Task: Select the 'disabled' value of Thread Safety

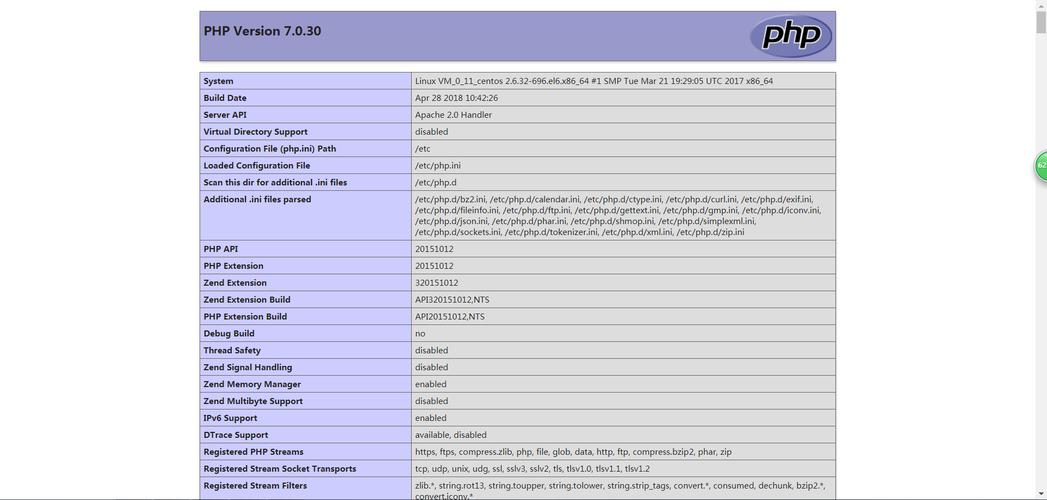Action: pos(431,350)
